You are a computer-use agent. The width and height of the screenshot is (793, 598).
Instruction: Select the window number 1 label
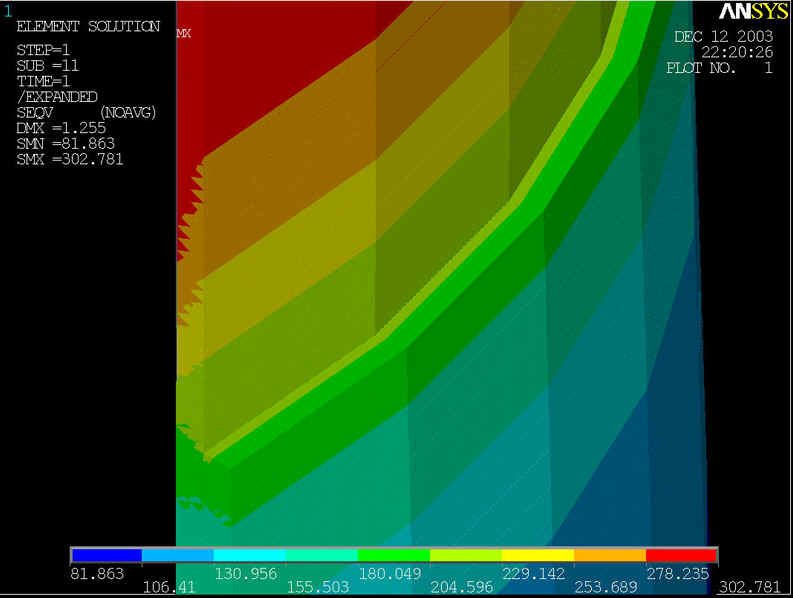click(9, 11)
